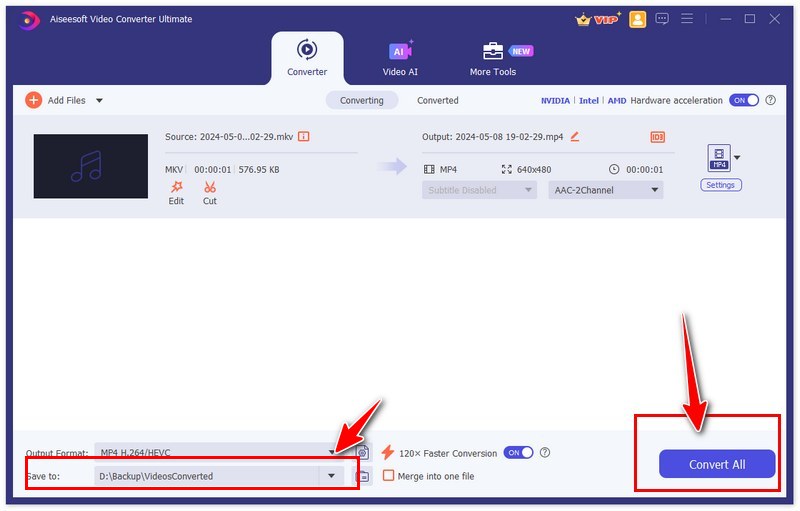Maximize the application window

[749, 19]
